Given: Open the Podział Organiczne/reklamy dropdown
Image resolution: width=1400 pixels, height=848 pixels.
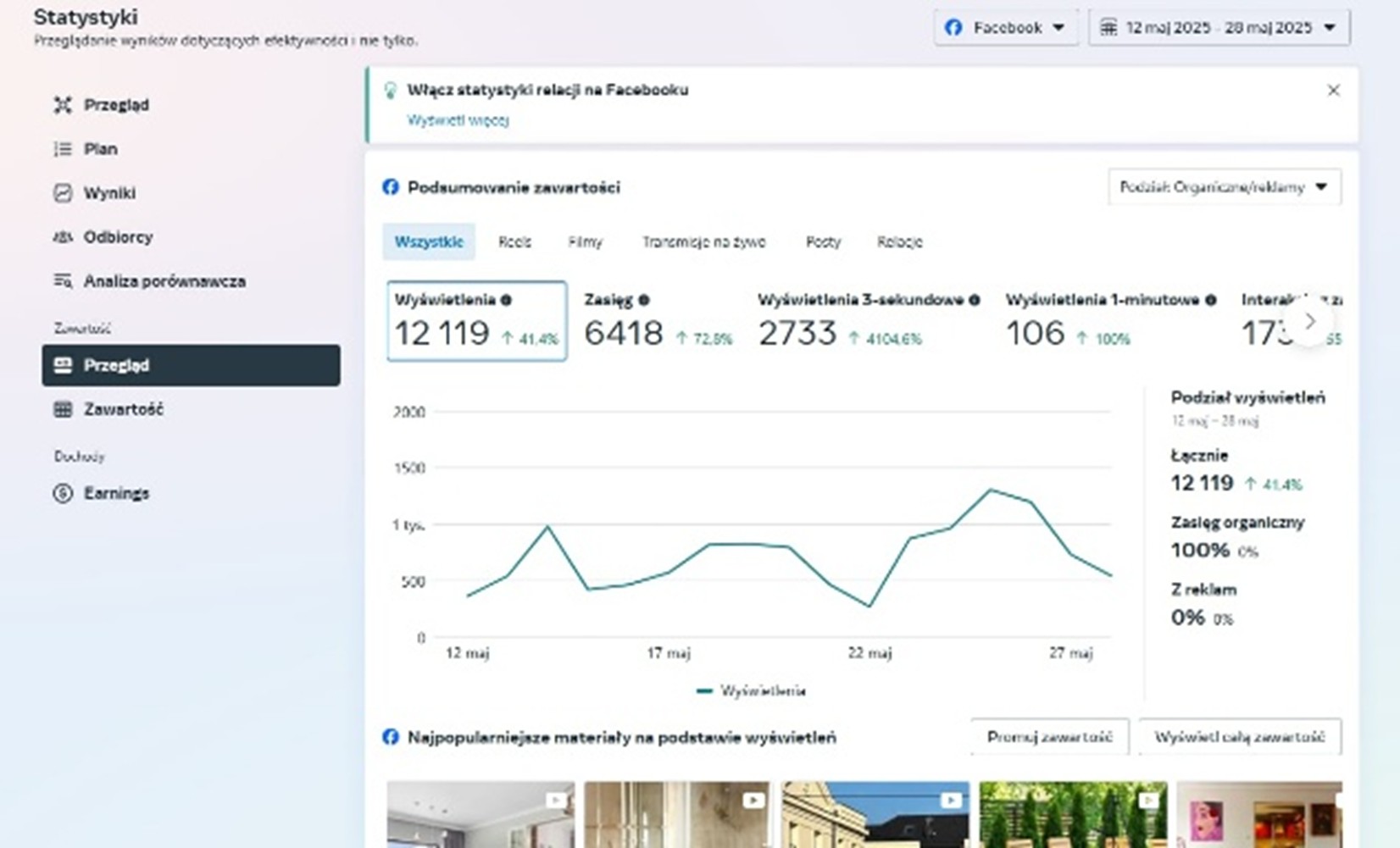Looking at the screenshot, I should (x=1225, y=187).
